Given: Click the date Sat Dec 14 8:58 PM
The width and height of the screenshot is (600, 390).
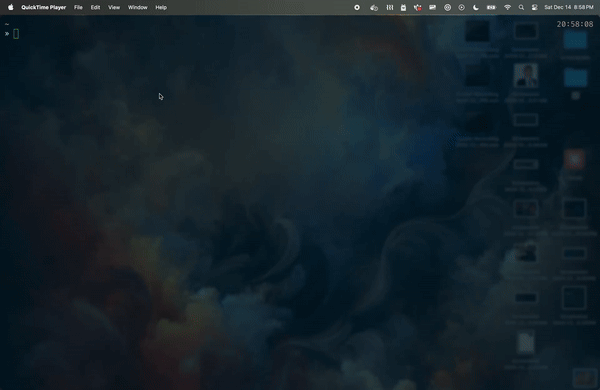Looking at the screenshot, I should click(569, 7).
